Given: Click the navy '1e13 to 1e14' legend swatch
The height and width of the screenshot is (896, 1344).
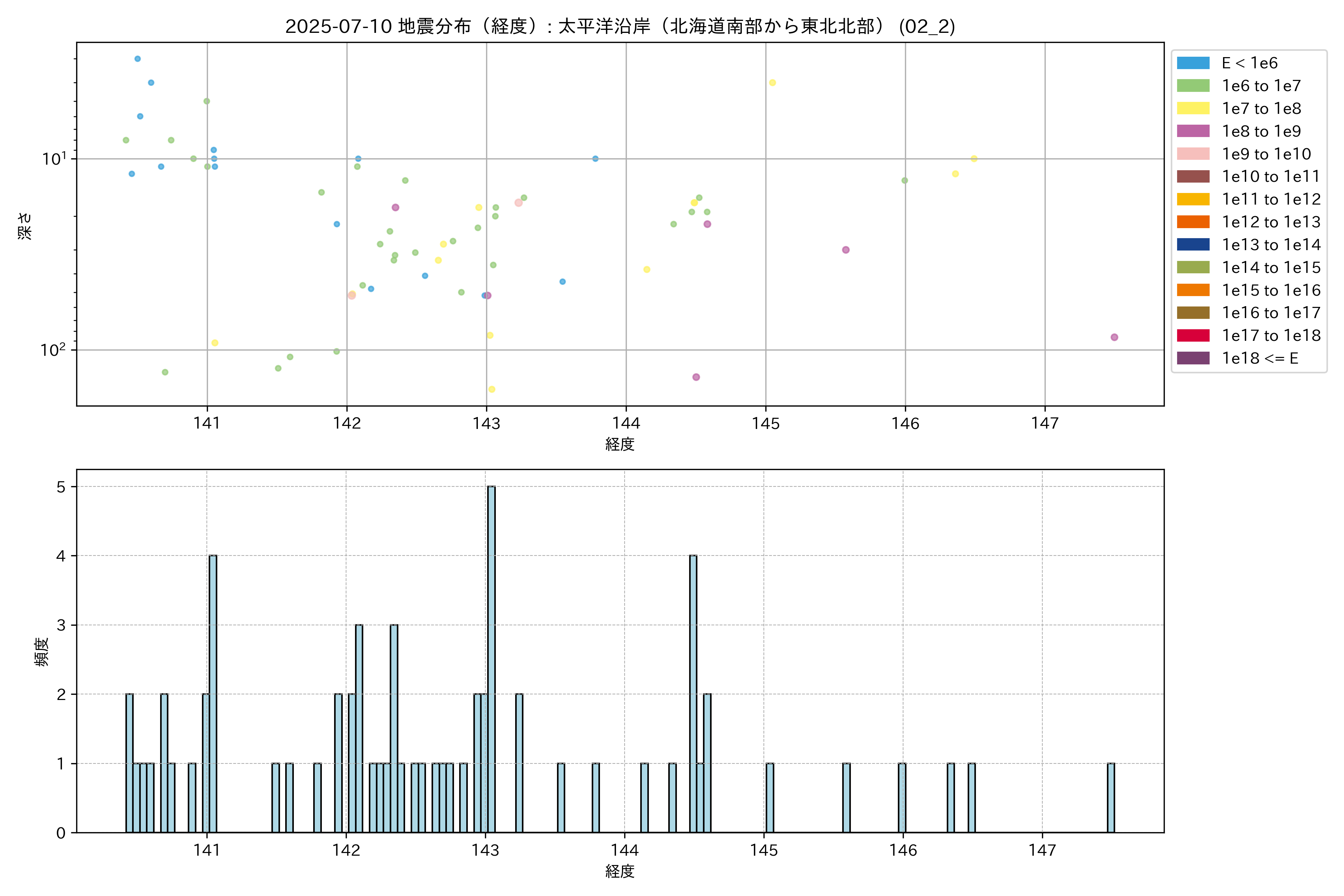Looking at the screenshot, I should 1192,245.
